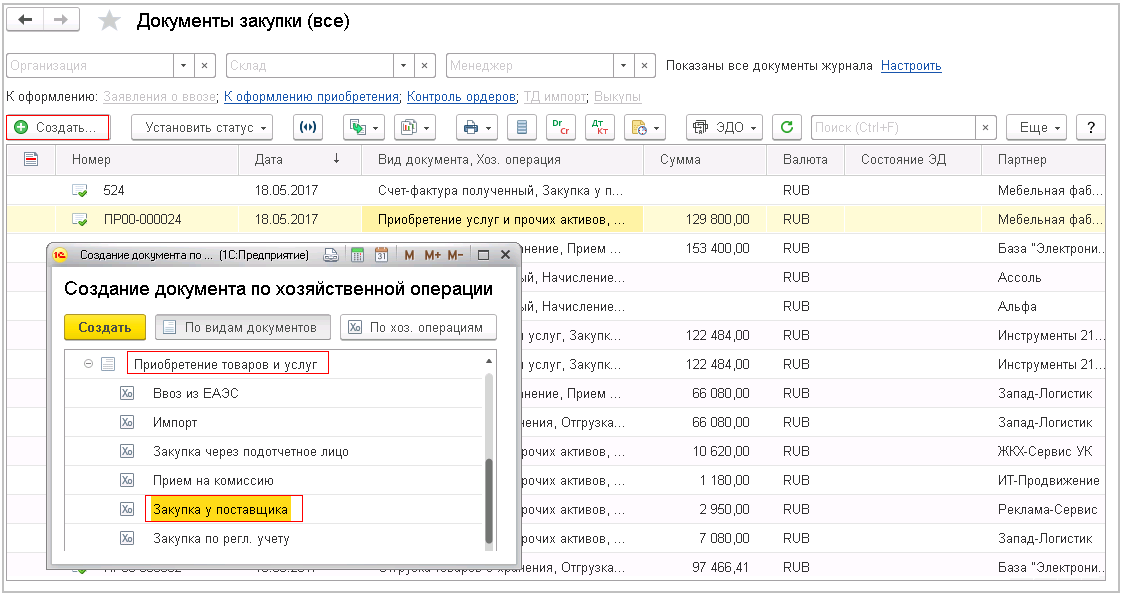Open the 'ЭДО' menu
1132x605 pixels.
click(x=725, y=128)
